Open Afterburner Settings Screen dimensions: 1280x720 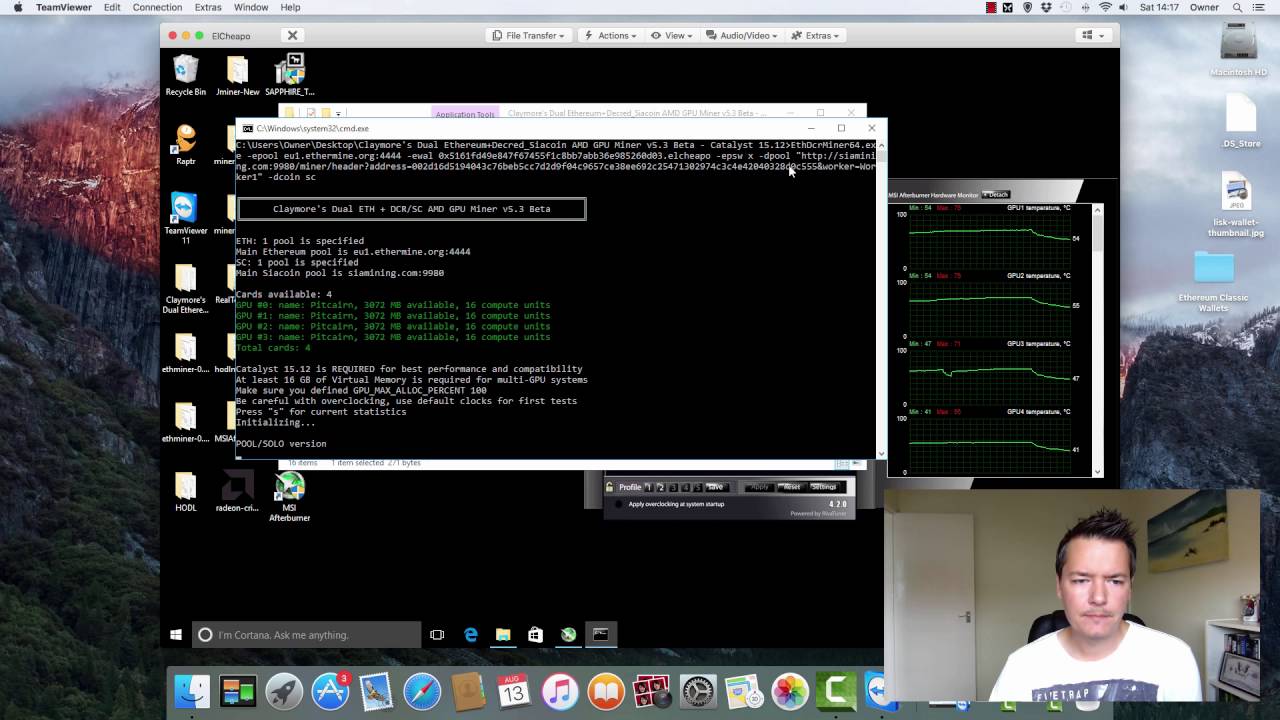pyautogui.click(x=824, y=487)
